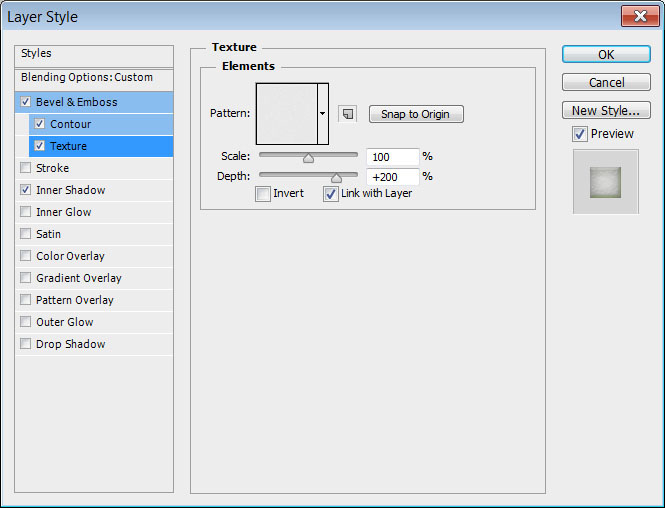The image size is (665, 508).
Task: Select the Gradient Overlay style
Action: point(79,278)
